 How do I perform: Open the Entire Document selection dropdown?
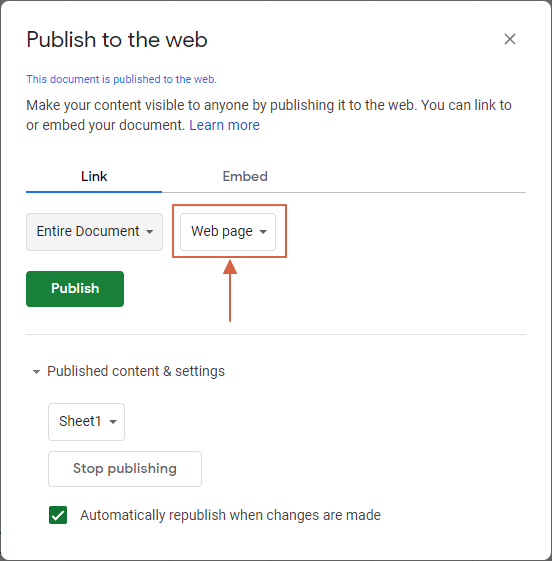tap(94, 232)
